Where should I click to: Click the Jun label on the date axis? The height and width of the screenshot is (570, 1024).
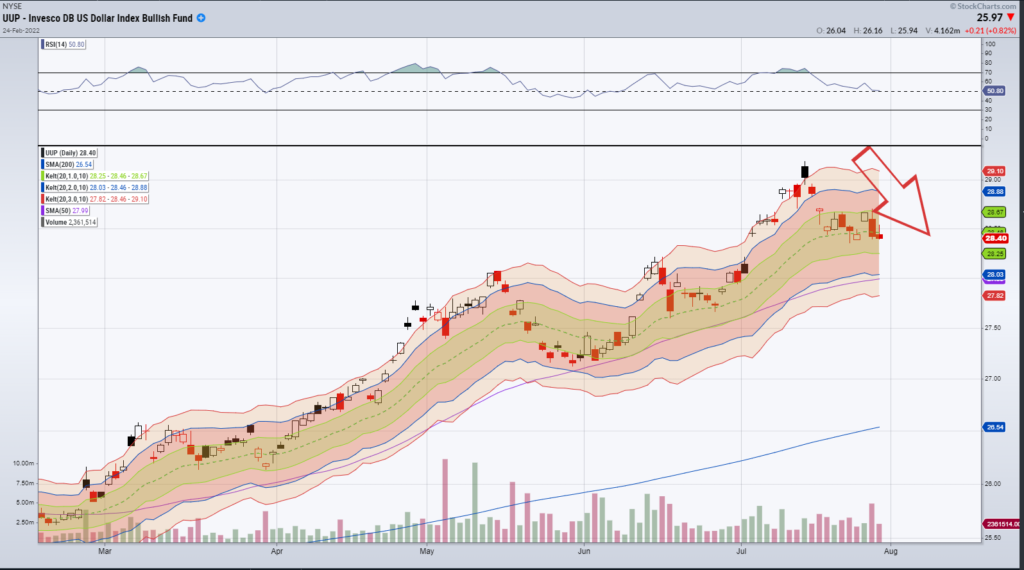pyautogui.click(x=584, y=551)
